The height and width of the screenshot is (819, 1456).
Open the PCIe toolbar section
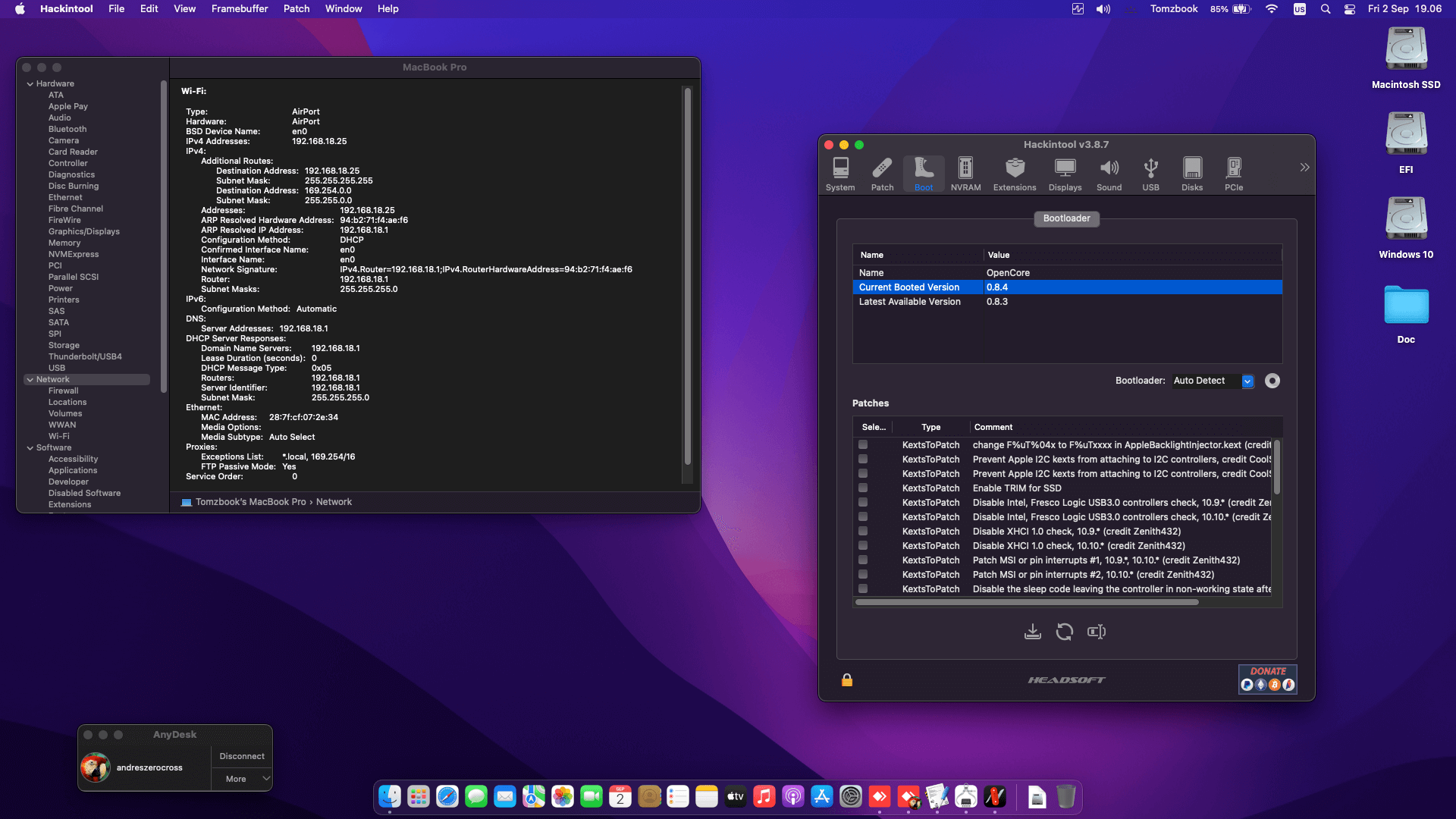1234,174
